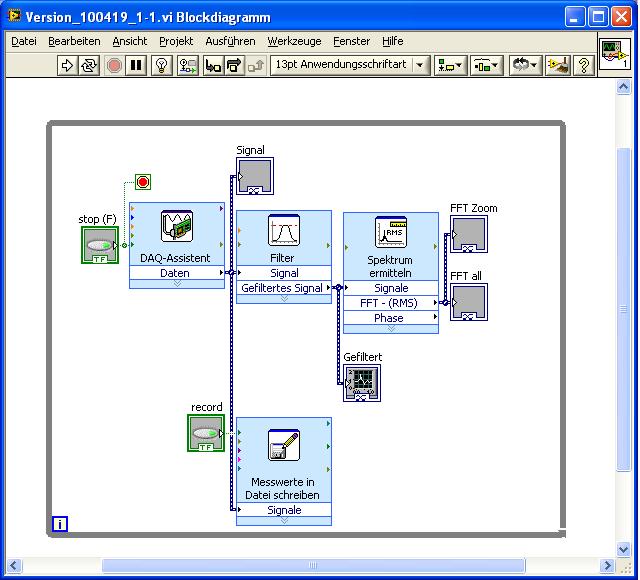
Task: Select the FFT Zoom graph indicator
Action: tap(469, 234)
